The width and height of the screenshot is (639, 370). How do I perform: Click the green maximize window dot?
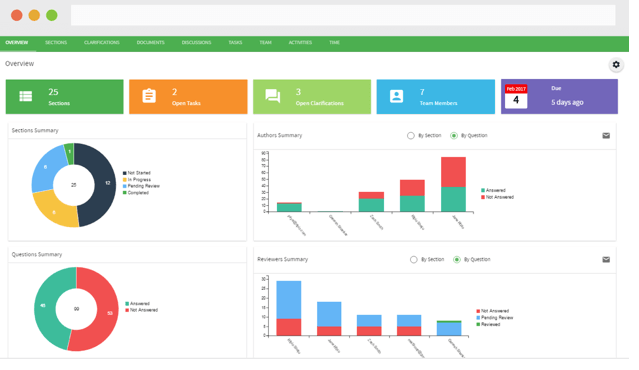(52, 15)
